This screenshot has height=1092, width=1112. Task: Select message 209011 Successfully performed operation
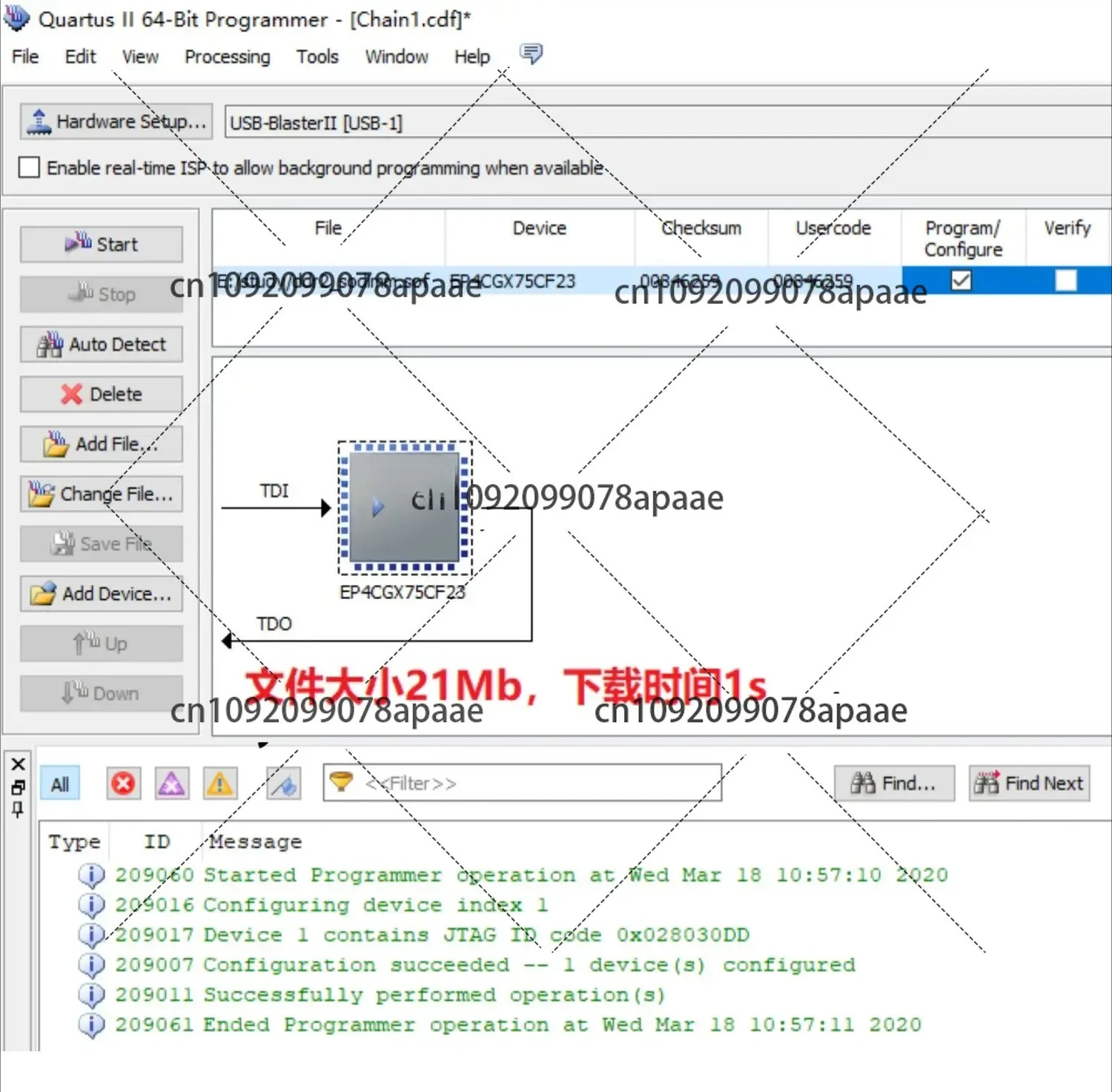[x=390, y=995]
